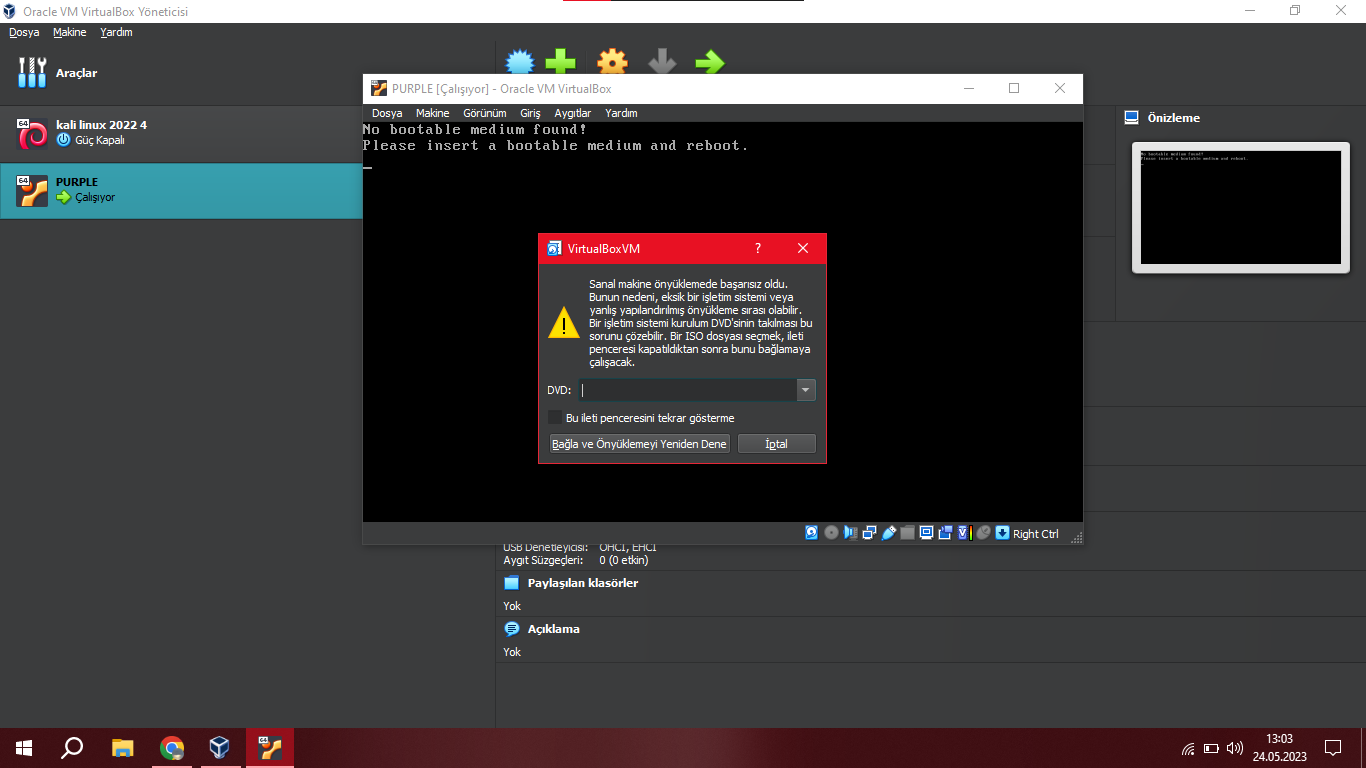Expand the DVD dropdown arrow

(x=806, y=390)
